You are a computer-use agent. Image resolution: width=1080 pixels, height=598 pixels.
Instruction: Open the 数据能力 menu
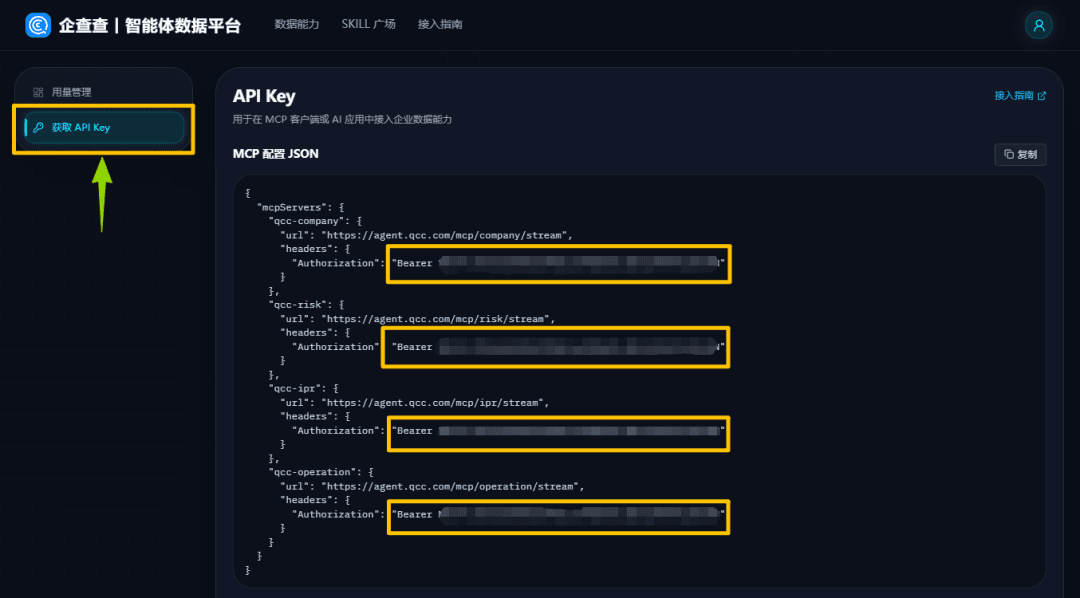coord(297,24)
